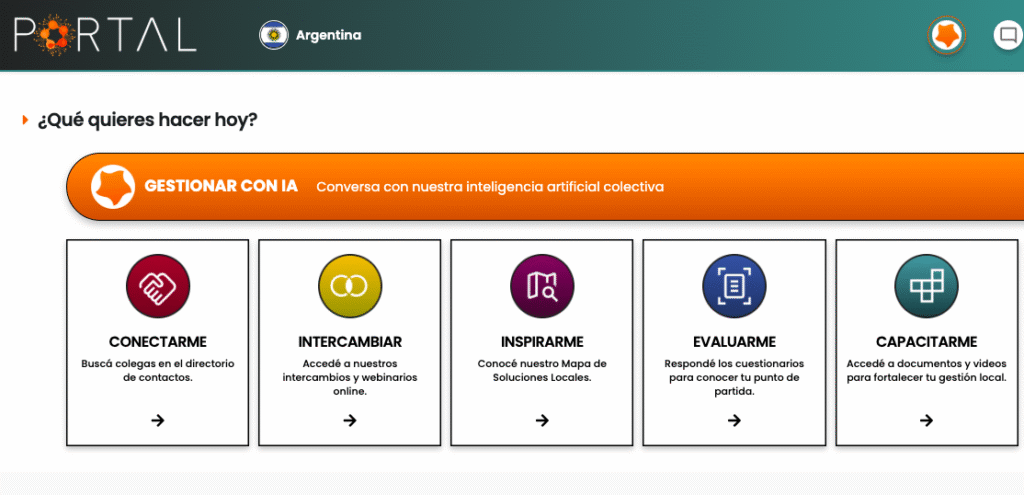Expand the '¿Qué quieres hacer hoy?' triangle
The height and width of the screenshot is (495, 1024).
tap(25, 121)
